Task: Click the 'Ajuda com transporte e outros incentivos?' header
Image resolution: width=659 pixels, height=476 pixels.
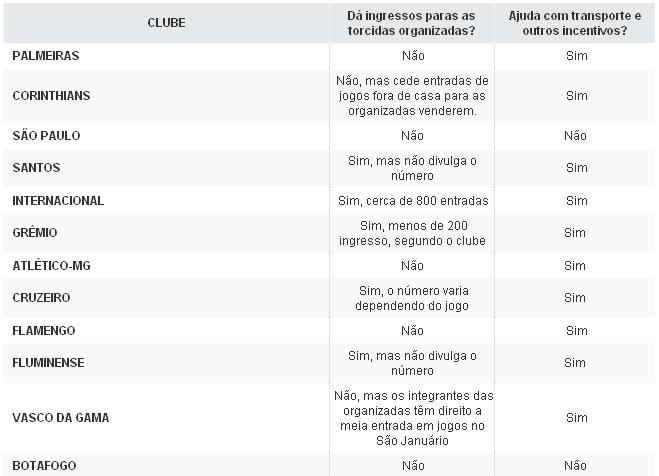Action: tap(575, 22)
